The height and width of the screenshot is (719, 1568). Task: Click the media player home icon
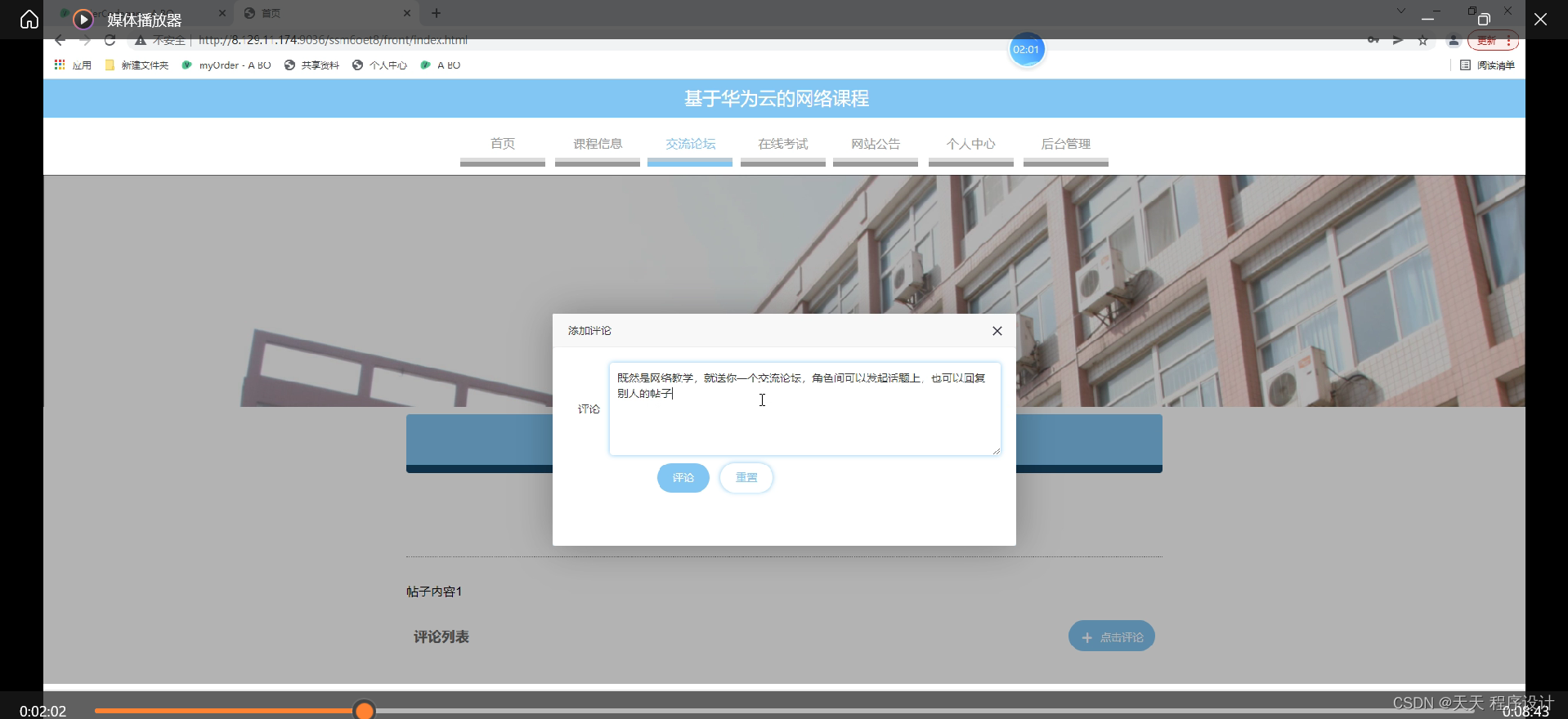point(29,19)
